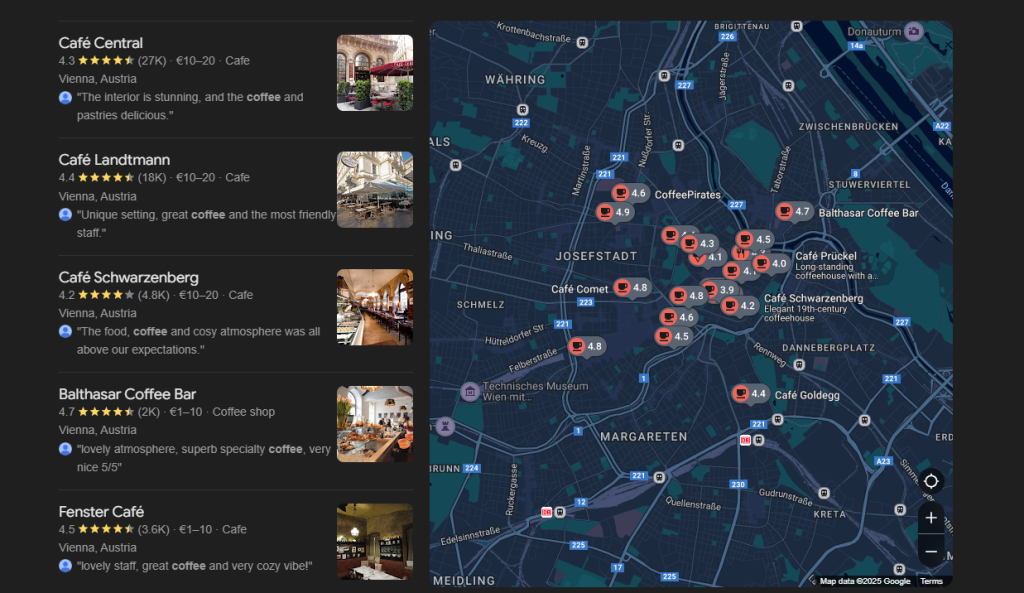
Task: View Café Schwarzenberg interior thumbnail
Action: click(375, 307)
